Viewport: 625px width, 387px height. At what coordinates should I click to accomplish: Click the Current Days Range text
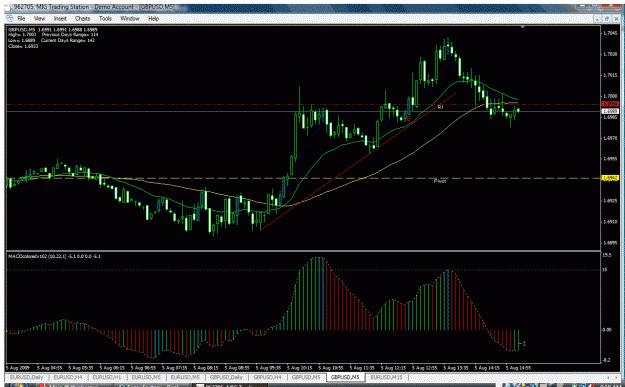coord(68,40)
